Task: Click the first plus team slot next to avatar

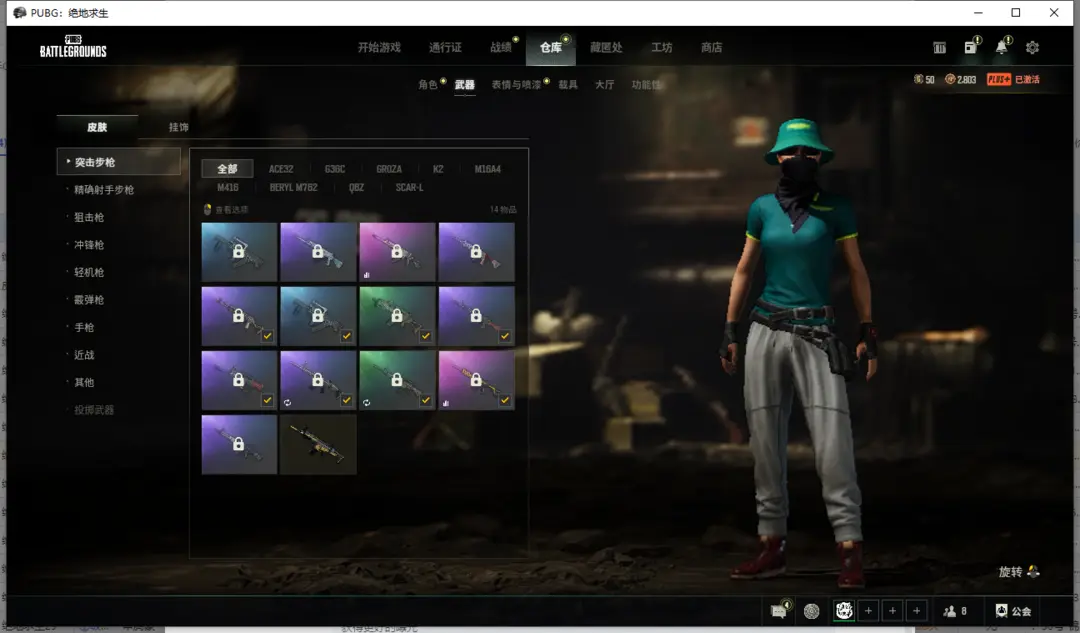Action: [x=869, y=611]
